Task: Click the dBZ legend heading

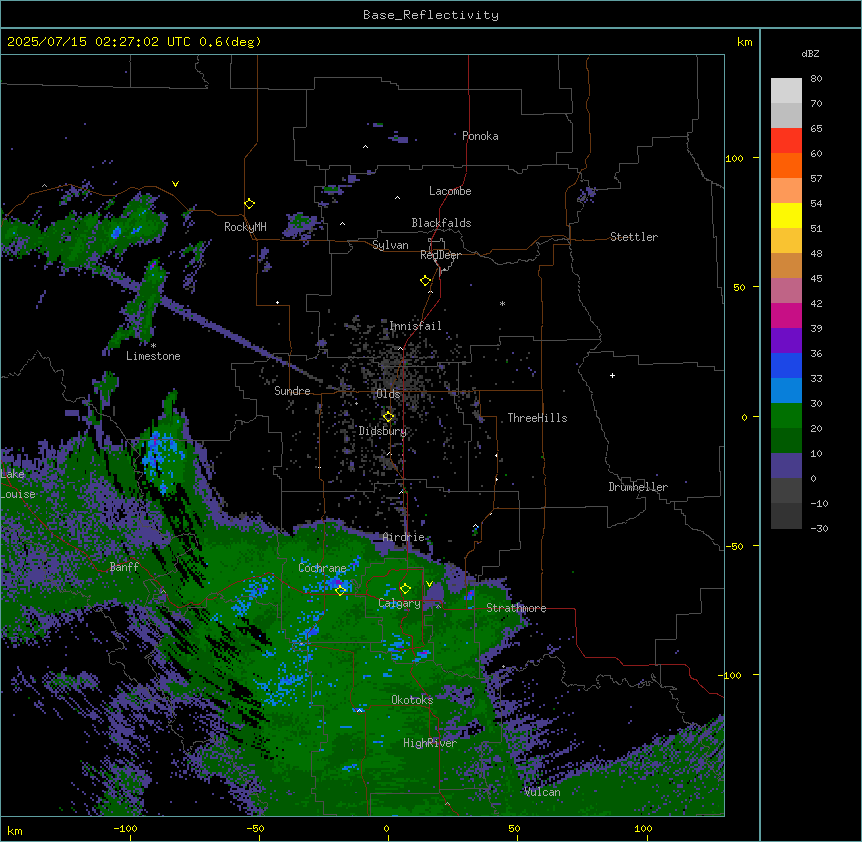Action: (x=810, y=53)
